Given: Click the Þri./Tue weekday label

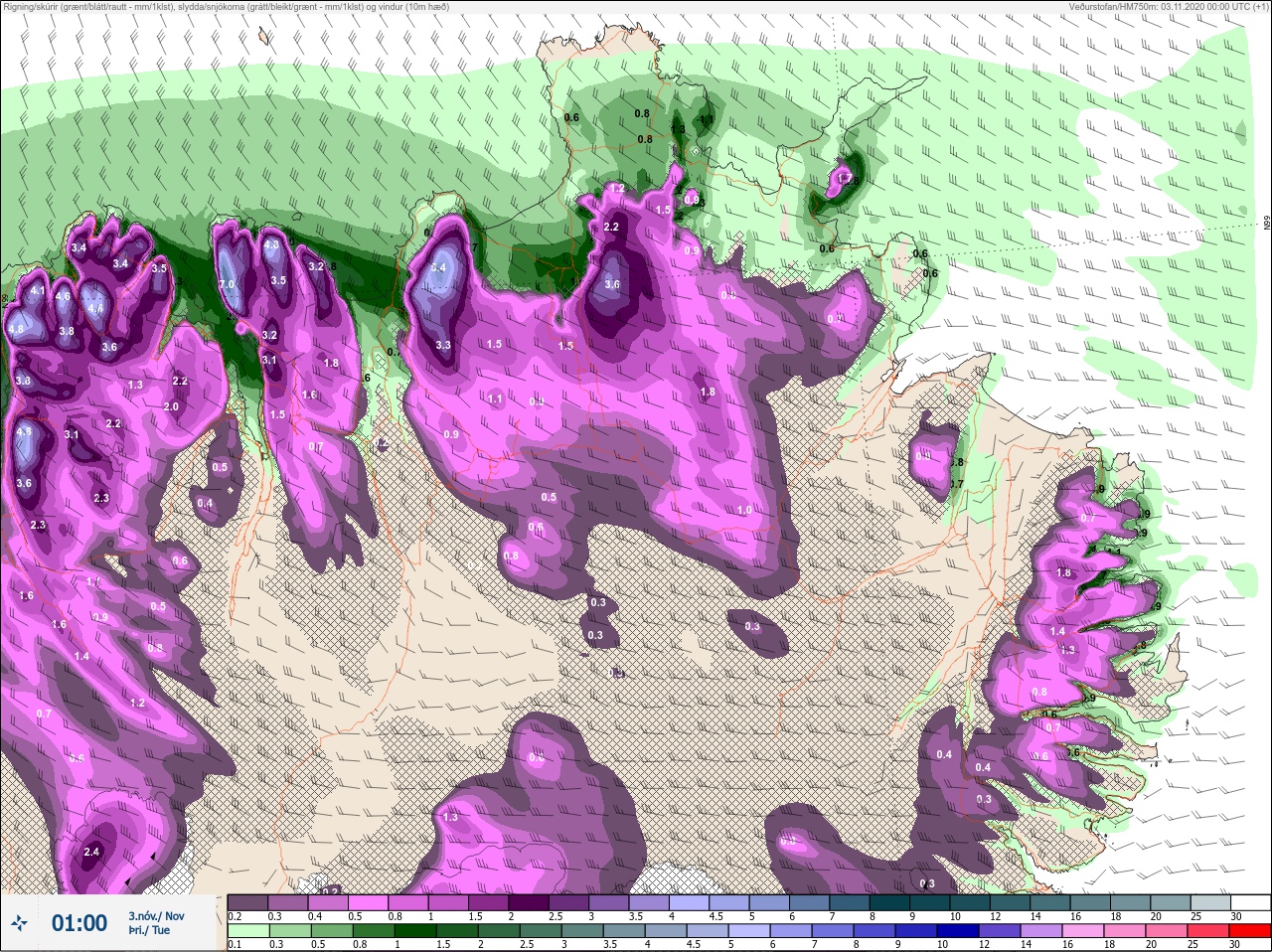Looking at the screenshot, I should click(x=149, y=930).
